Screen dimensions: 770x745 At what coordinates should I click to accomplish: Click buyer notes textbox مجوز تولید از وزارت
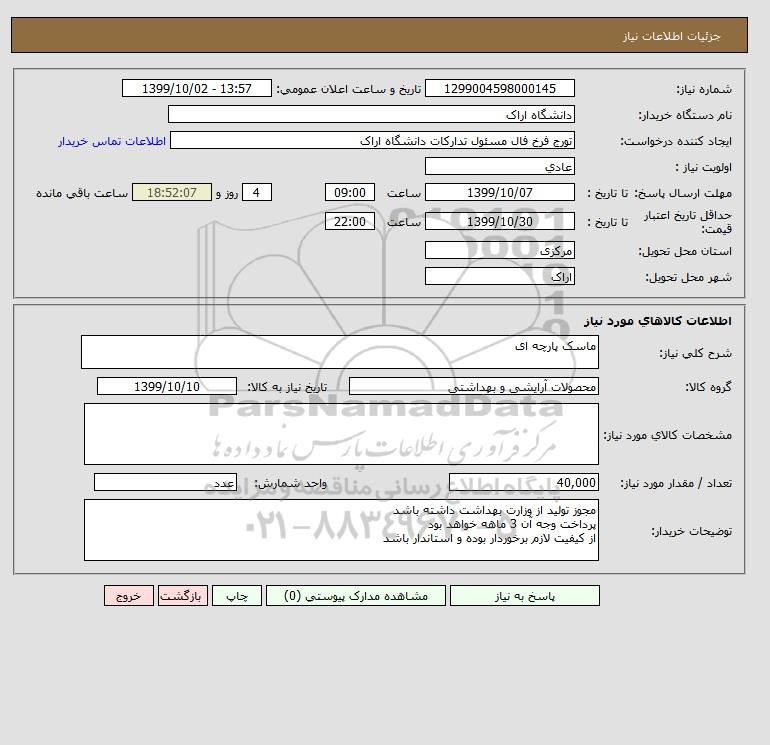click(x=341, y=530)
